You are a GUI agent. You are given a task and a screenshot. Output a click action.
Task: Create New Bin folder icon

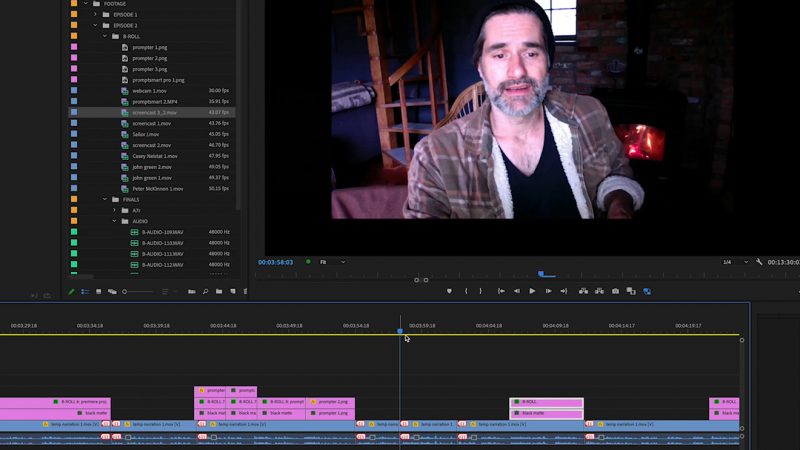pos(219,292)
